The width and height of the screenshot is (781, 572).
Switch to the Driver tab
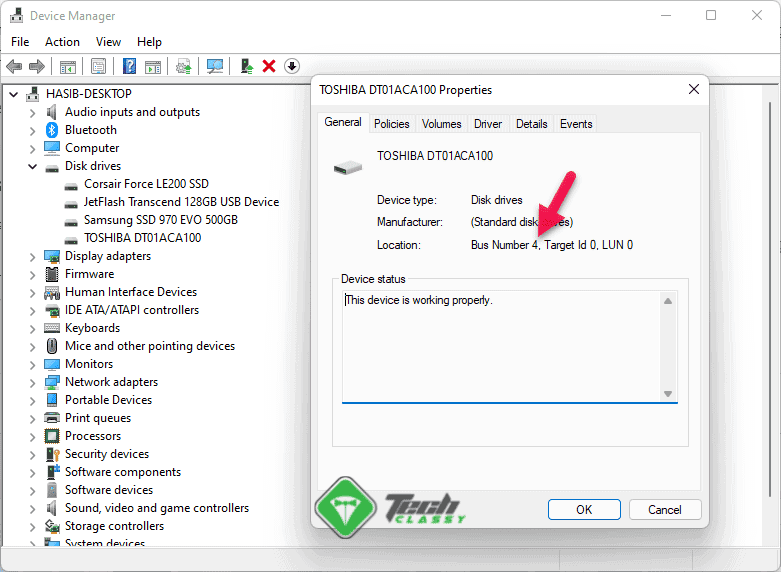click(x=488, y=124)
